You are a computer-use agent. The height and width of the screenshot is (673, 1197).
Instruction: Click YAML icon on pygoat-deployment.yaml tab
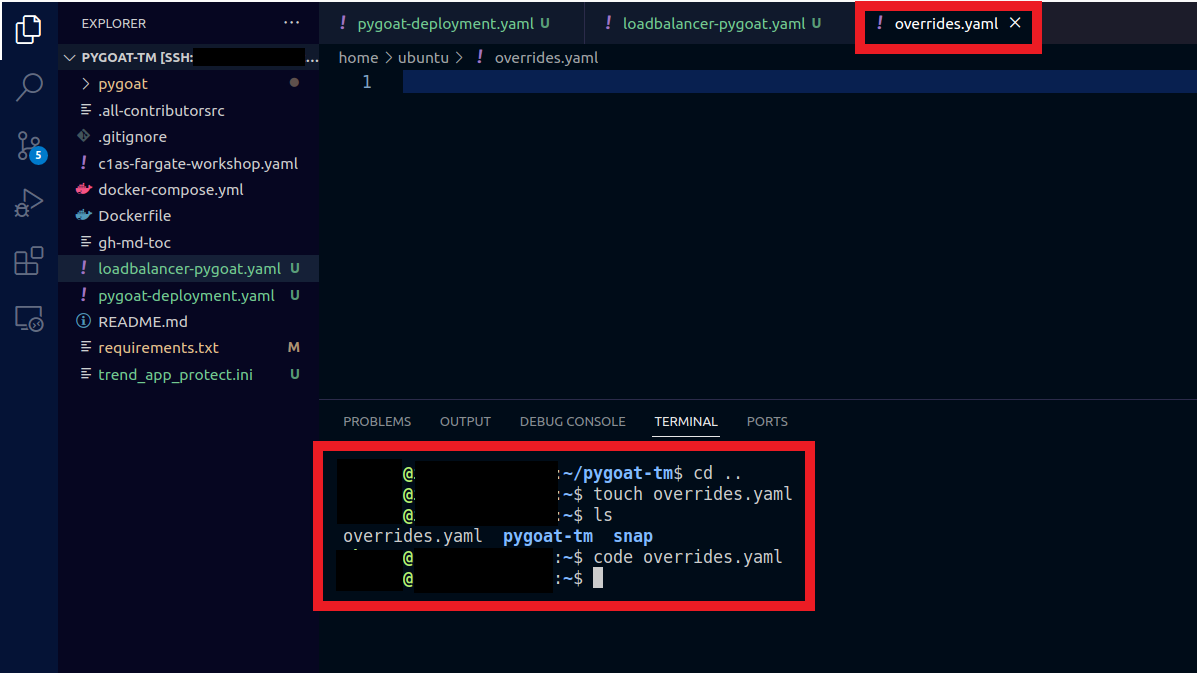(343, 23)
